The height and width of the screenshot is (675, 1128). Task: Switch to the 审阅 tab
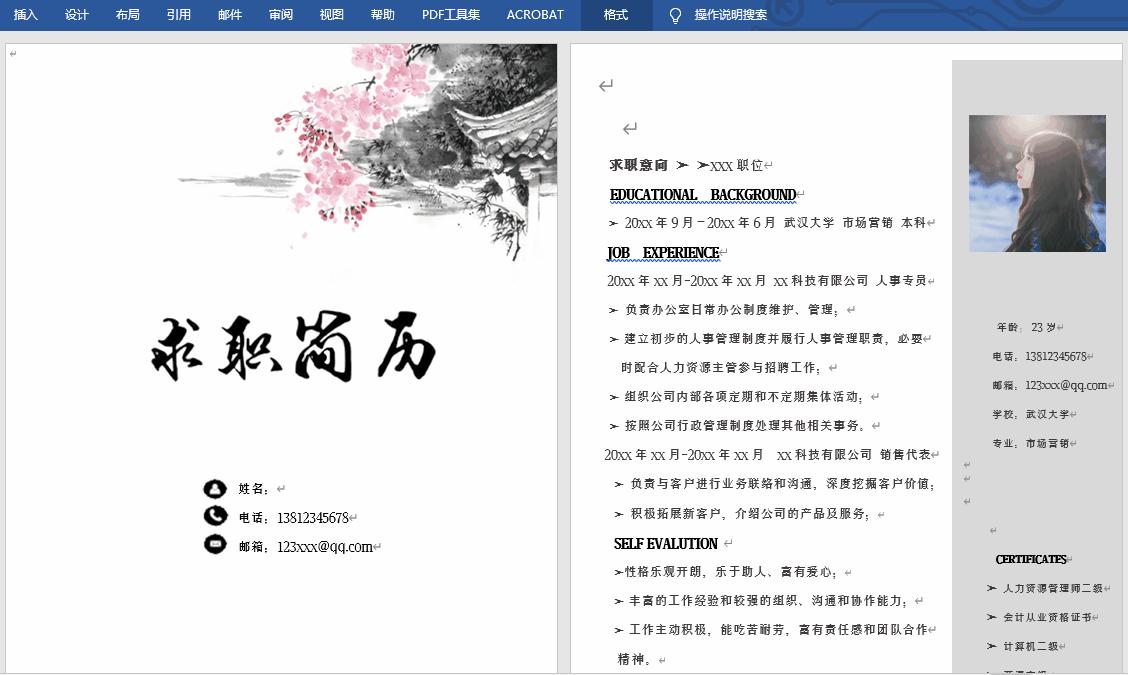tap(280, 15)
